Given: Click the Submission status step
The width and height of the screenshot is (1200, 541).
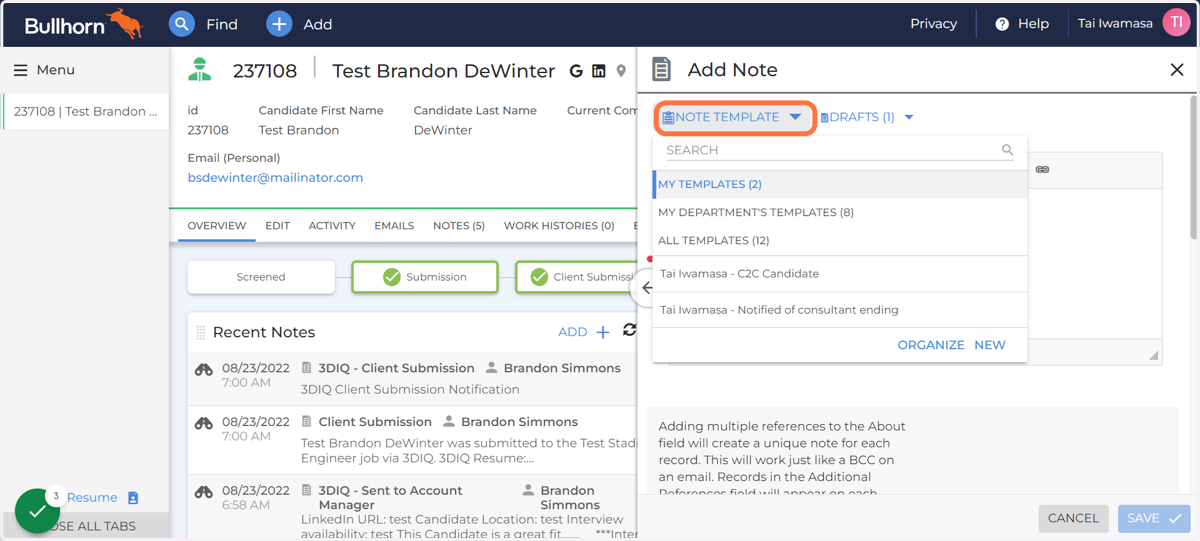Looking at the screenshot, I should pos(424,277).
